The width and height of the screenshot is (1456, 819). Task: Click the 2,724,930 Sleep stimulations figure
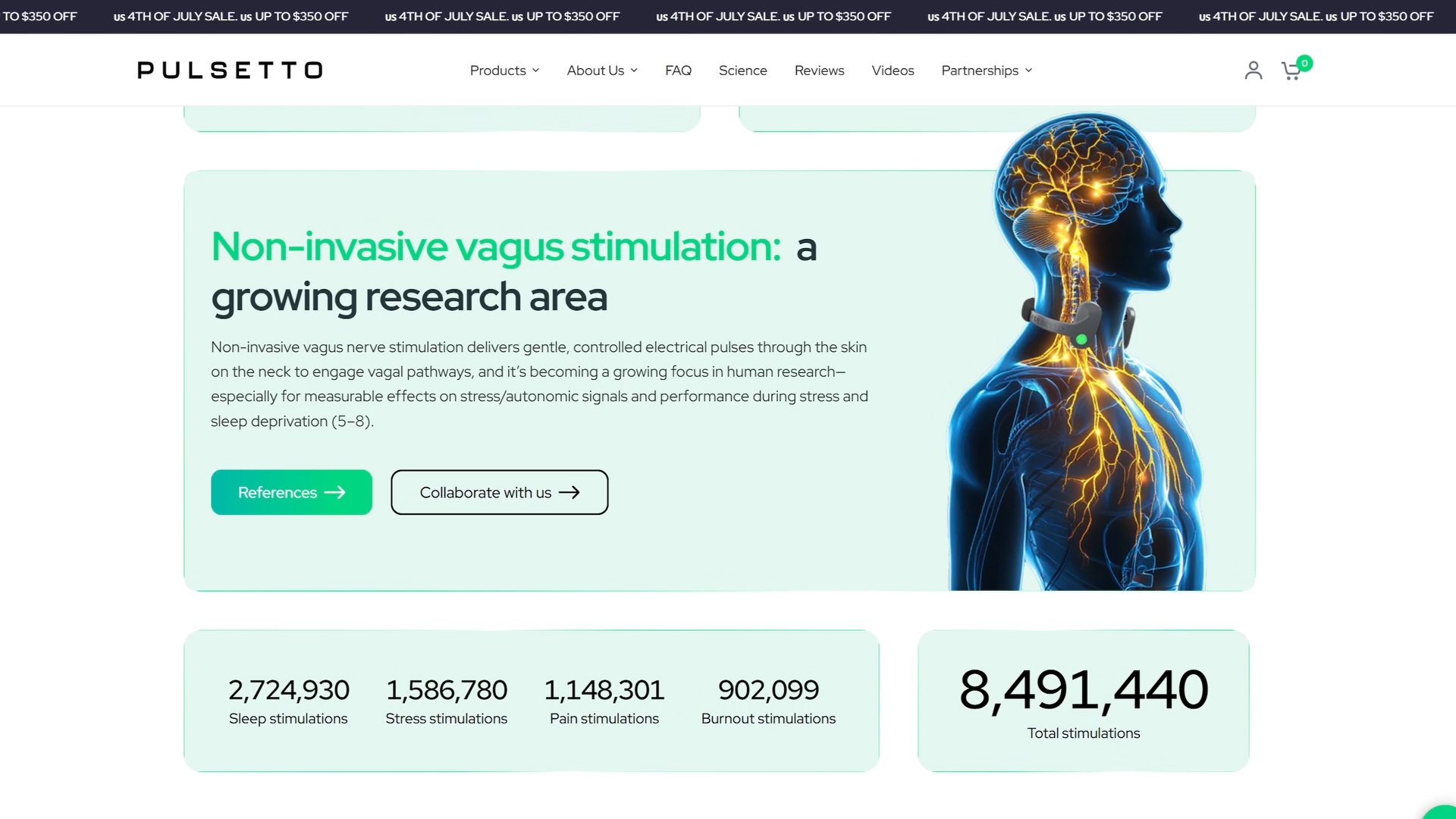(288, 690)
